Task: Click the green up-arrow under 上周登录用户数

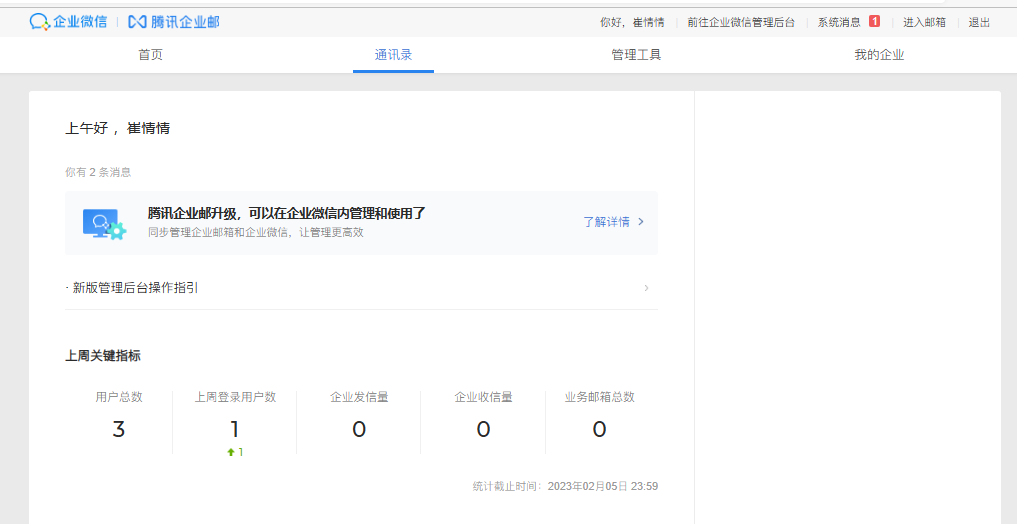Action: (231, 452)
